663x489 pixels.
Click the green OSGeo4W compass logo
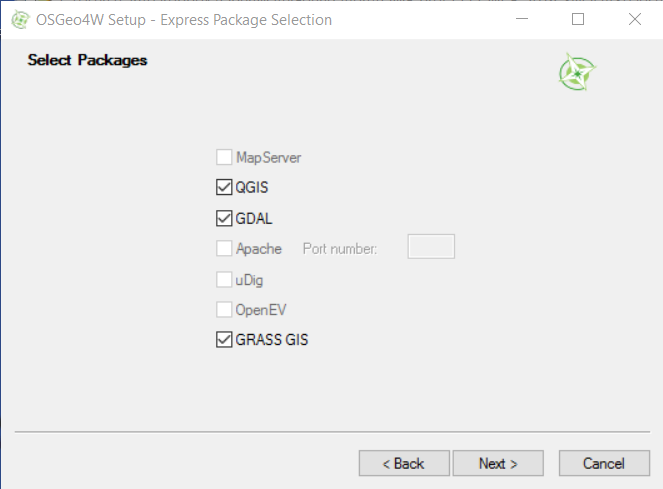(x=577, y=72)
